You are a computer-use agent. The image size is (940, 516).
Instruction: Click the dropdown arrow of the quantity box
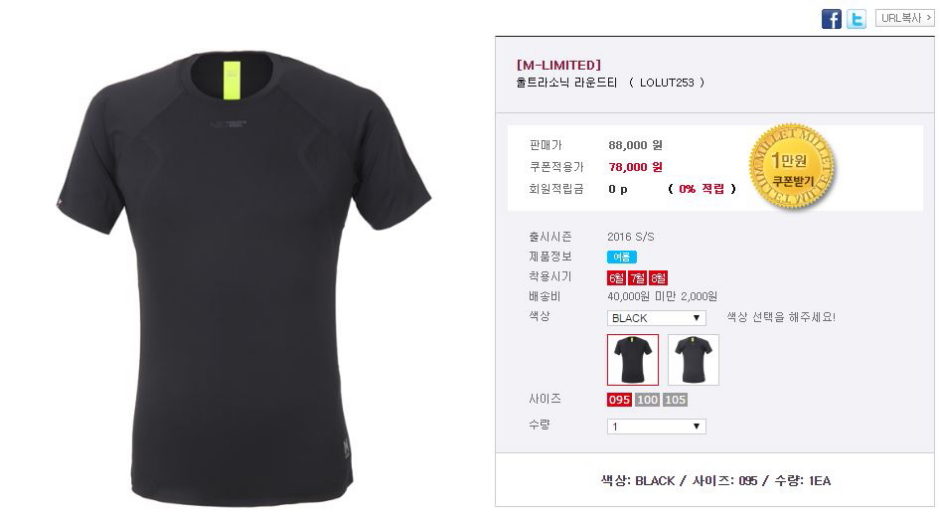(696, 427)
